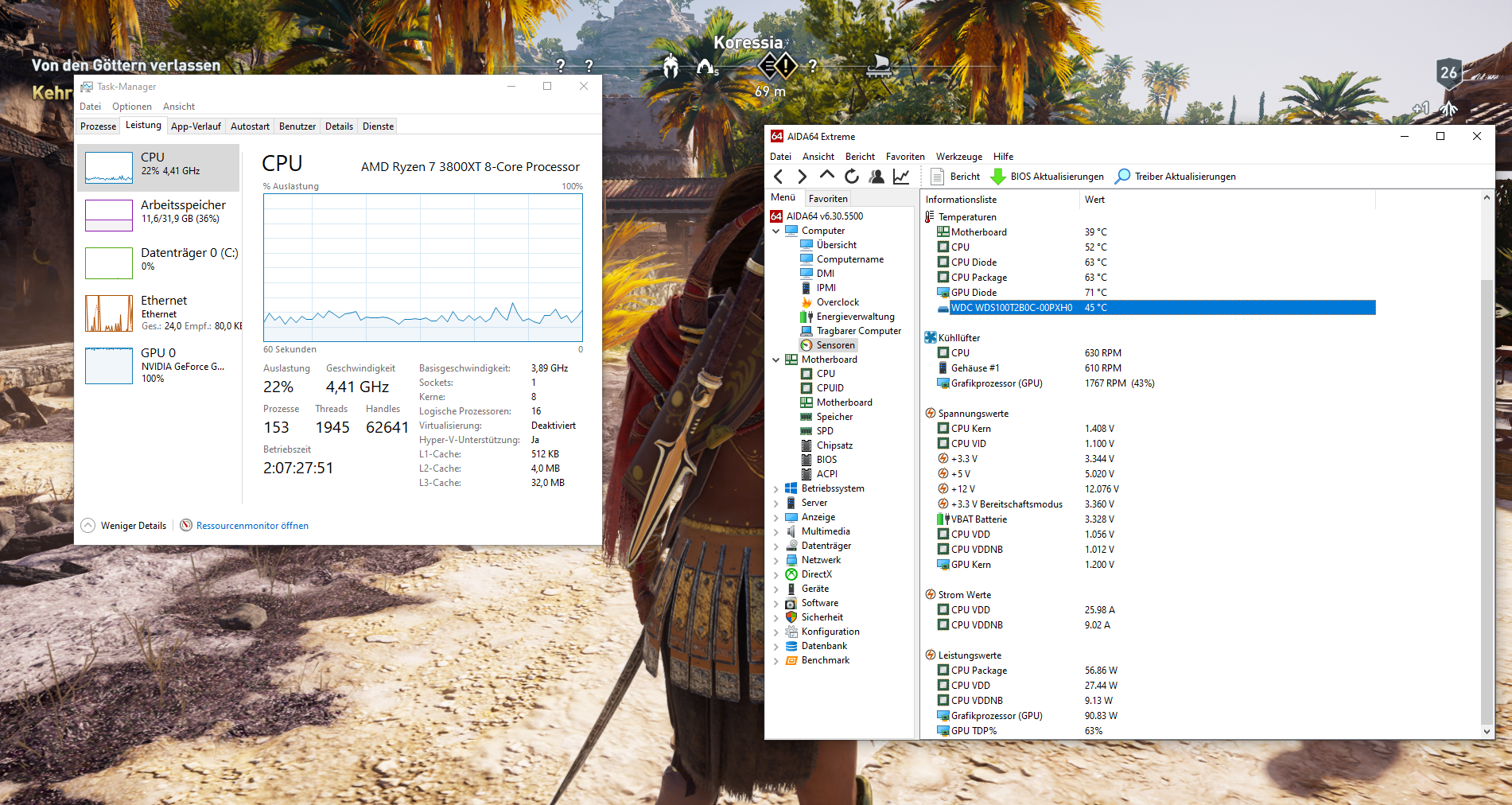
Task: Open the Datei menu in Task-Manager
Action: [x=90, y=107]
